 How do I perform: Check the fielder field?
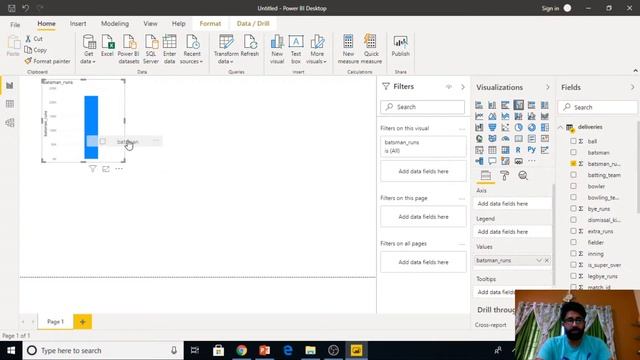(x=573, y=242)
